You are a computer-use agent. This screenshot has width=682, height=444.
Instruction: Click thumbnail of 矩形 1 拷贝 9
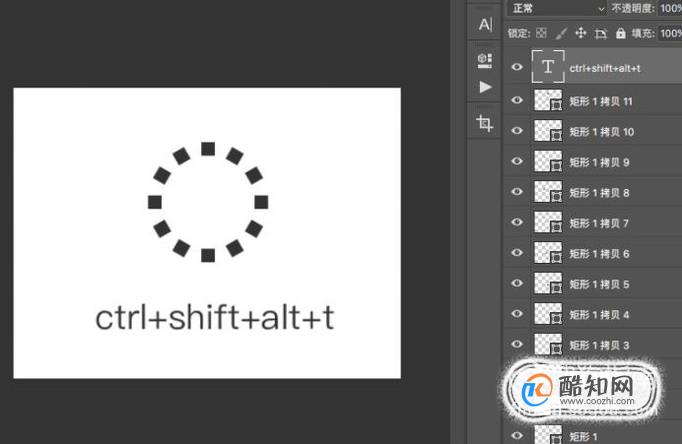point(548,161)
